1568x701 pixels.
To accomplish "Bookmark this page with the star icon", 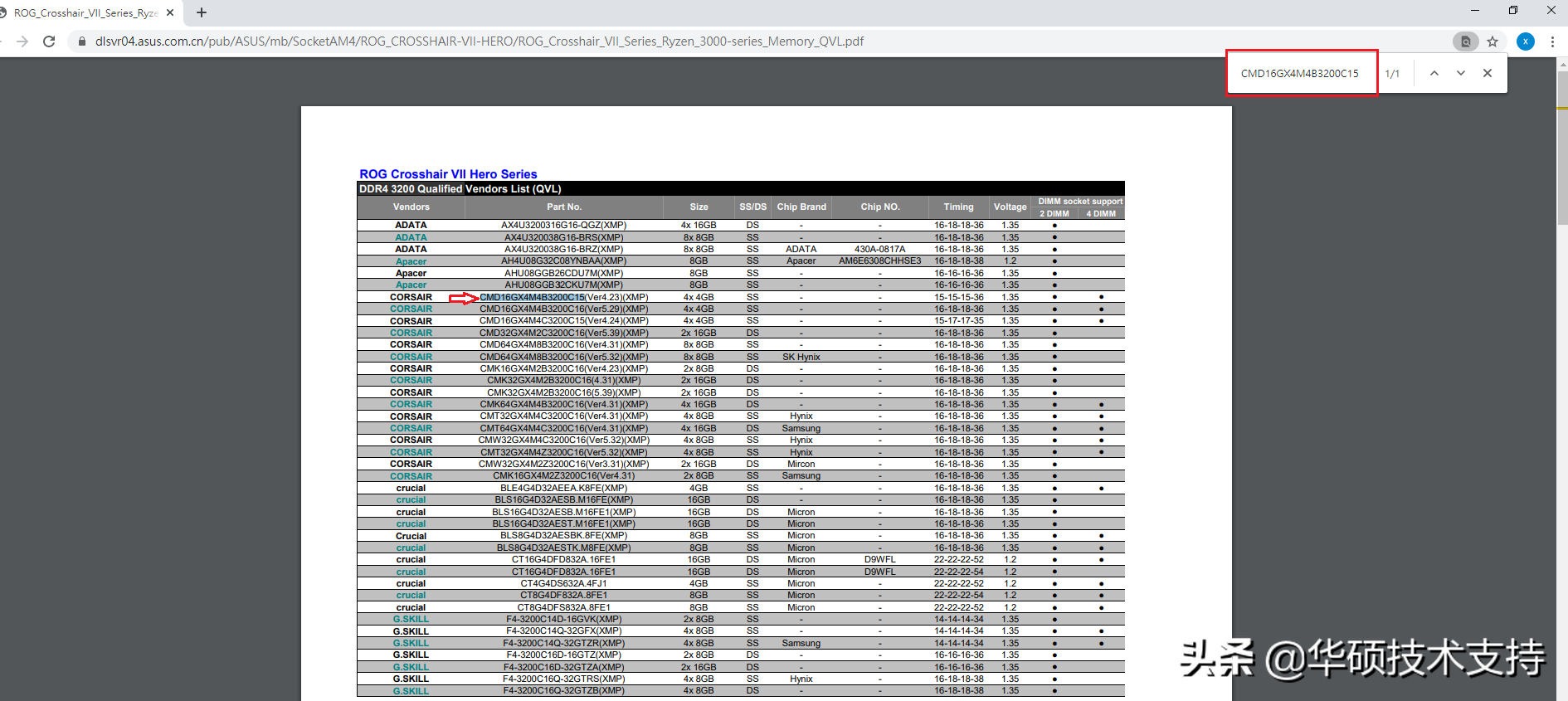I will 1493,41.
